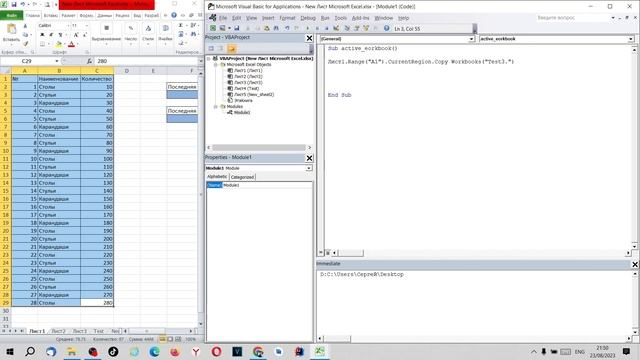Image resolution: width=640 pixels, height=360 pixels.
Task: Toggle Folders view in Project Explorer
Action: [231, 49]
